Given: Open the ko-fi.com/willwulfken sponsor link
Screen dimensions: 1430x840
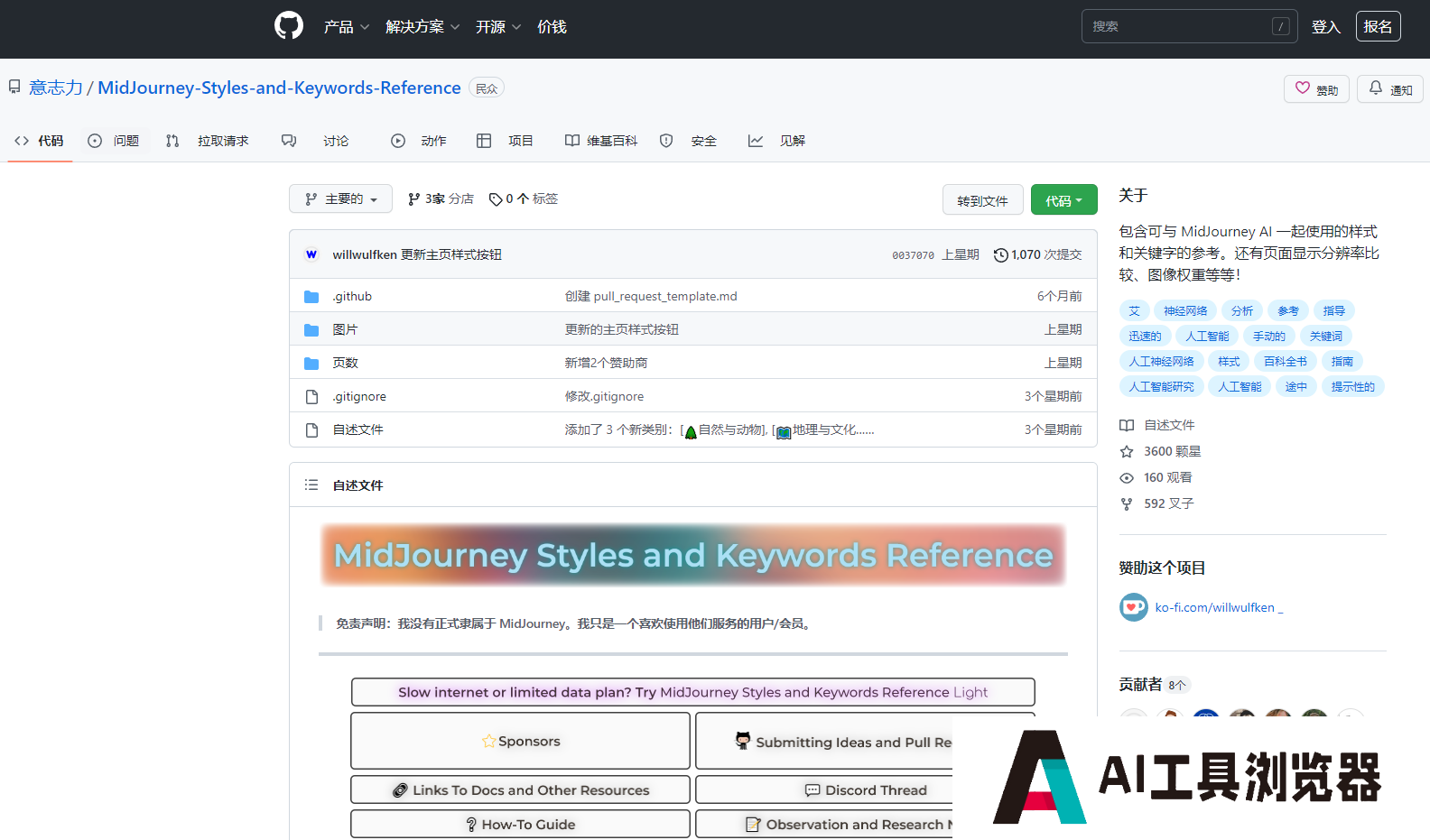Looking at the screenshot, I should pyautogui.click(x=1219, y=607).
